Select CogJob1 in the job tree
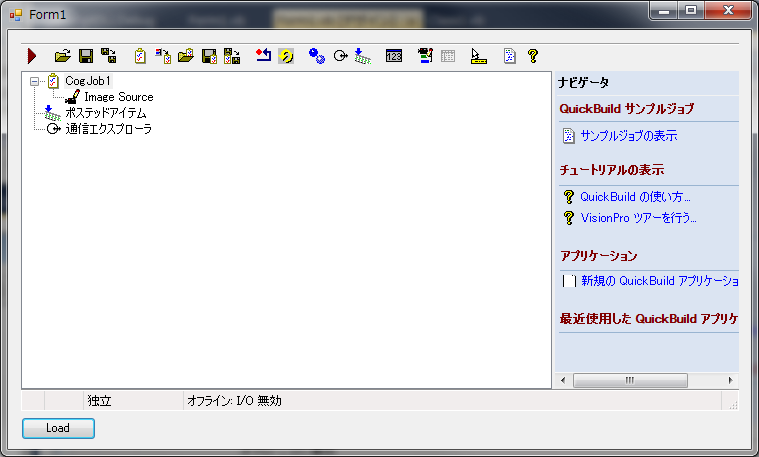This screenshot has width=759, height=457. click(88, 81)
